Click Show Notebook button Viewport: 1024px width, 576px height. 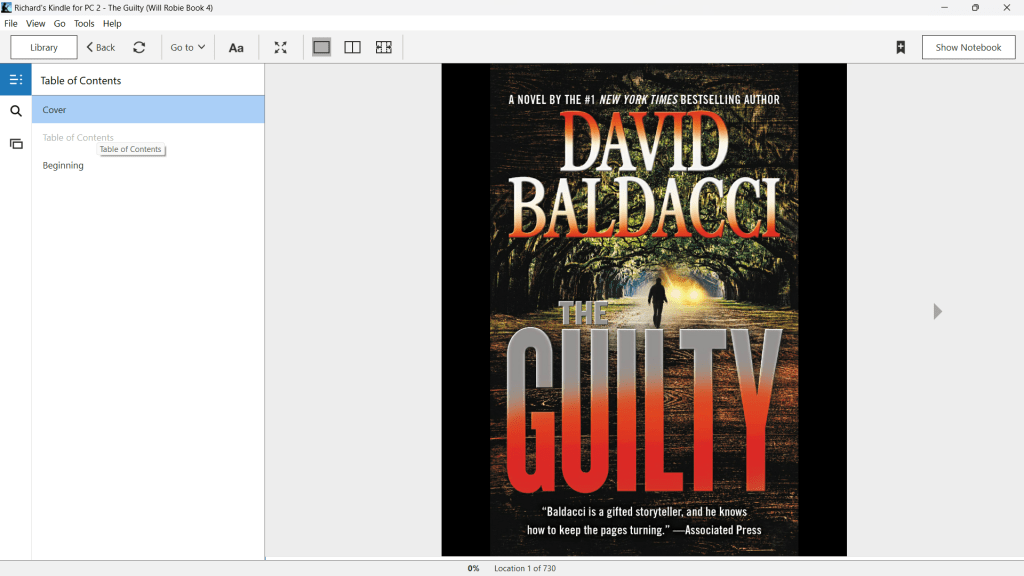(968, 47)
